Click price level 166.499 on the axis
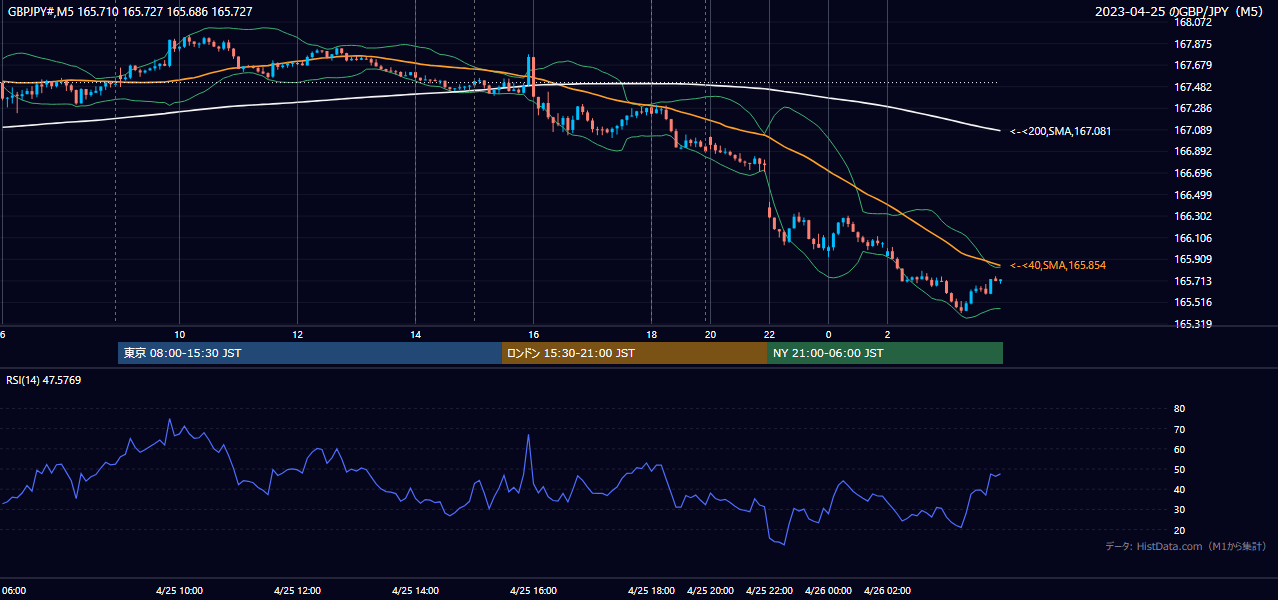The image size is (1278, 600). point(1192,195)
